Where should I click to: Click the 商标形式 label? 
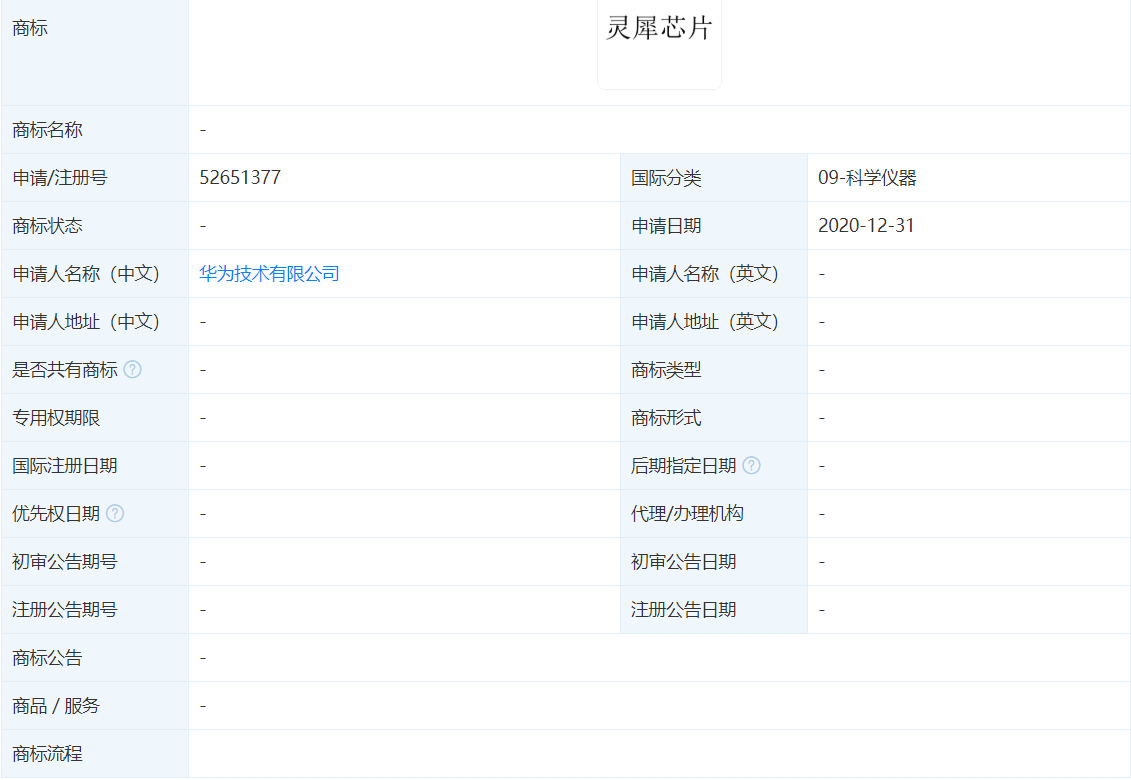tap(666, 418)
